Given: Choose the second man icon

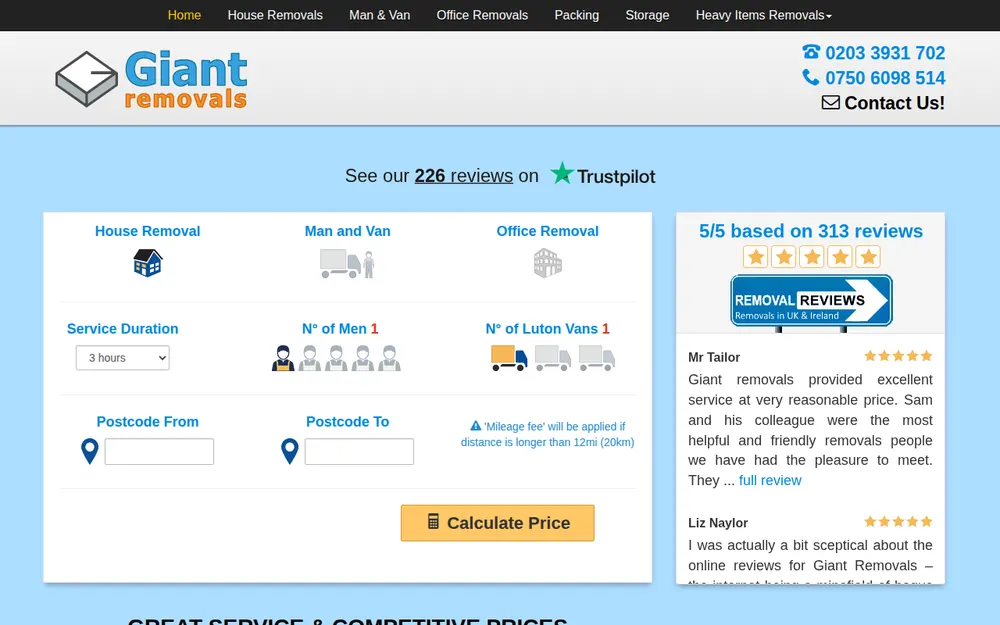Looking at the screenshot, I should 310,358.
